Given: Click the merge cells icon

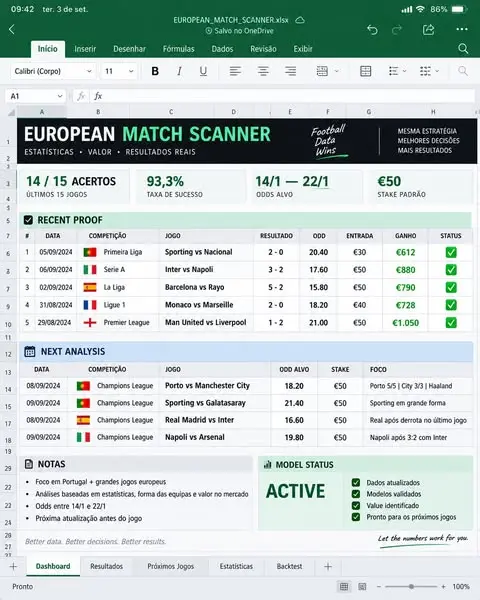Looking at the screenshot, I should (322, 71).
